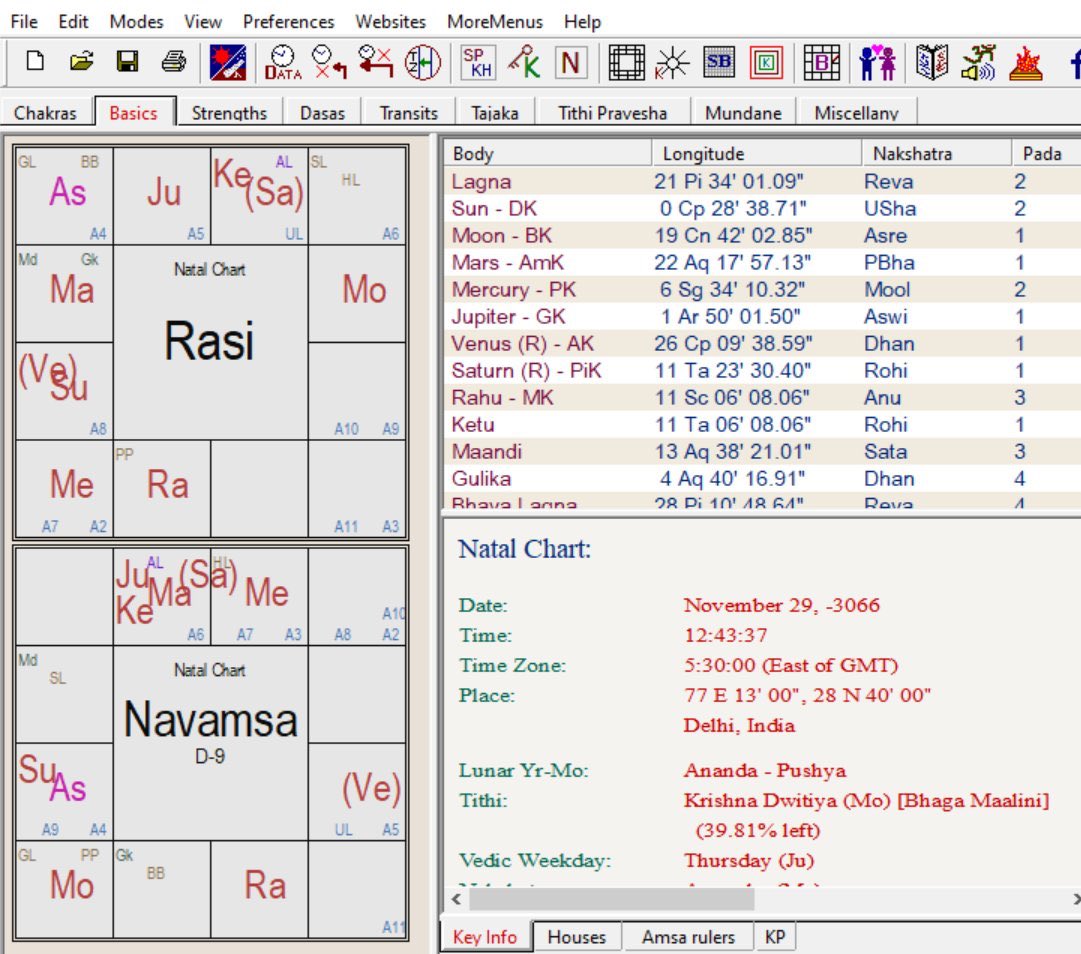Click the SP KH toolbar icon
This screenshot has height=954, width=1081.
478,62
